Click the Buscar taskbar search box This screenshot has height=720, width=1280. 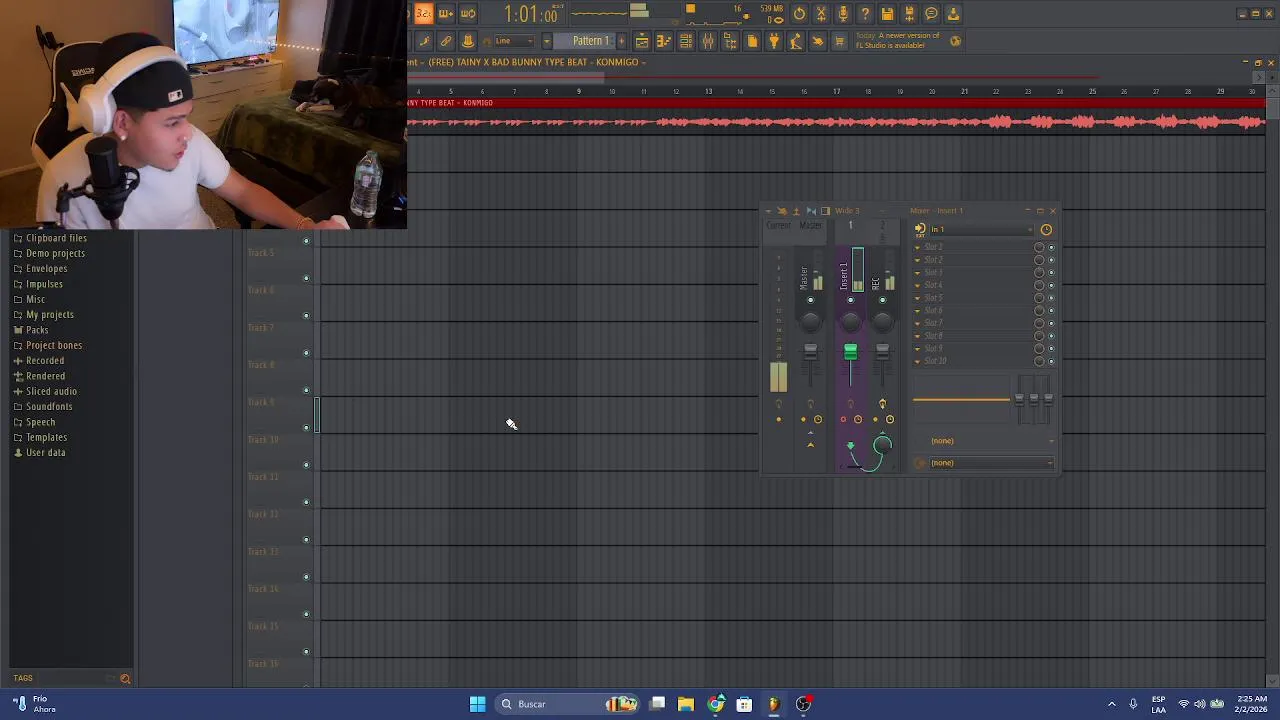(x=568, y=704)
